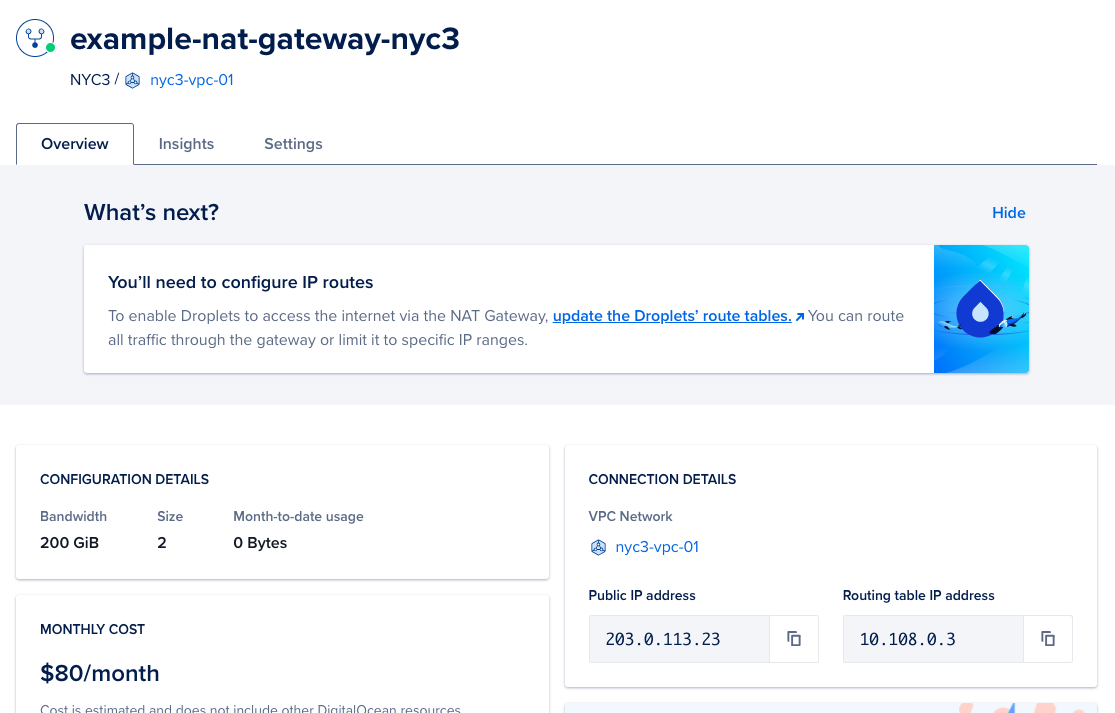Select the Public IP address text field

(679, 638)
